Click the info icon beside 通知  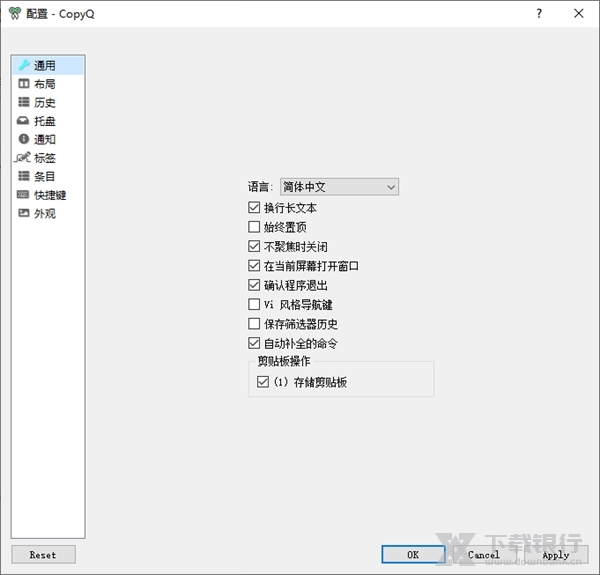coord(24,138)
